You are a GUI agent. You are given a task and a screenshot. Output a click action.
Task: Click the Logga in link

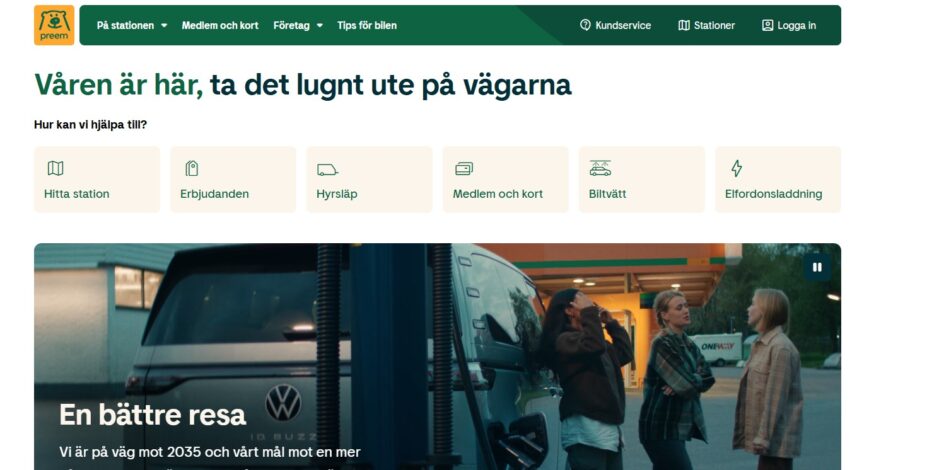point(789,25)
